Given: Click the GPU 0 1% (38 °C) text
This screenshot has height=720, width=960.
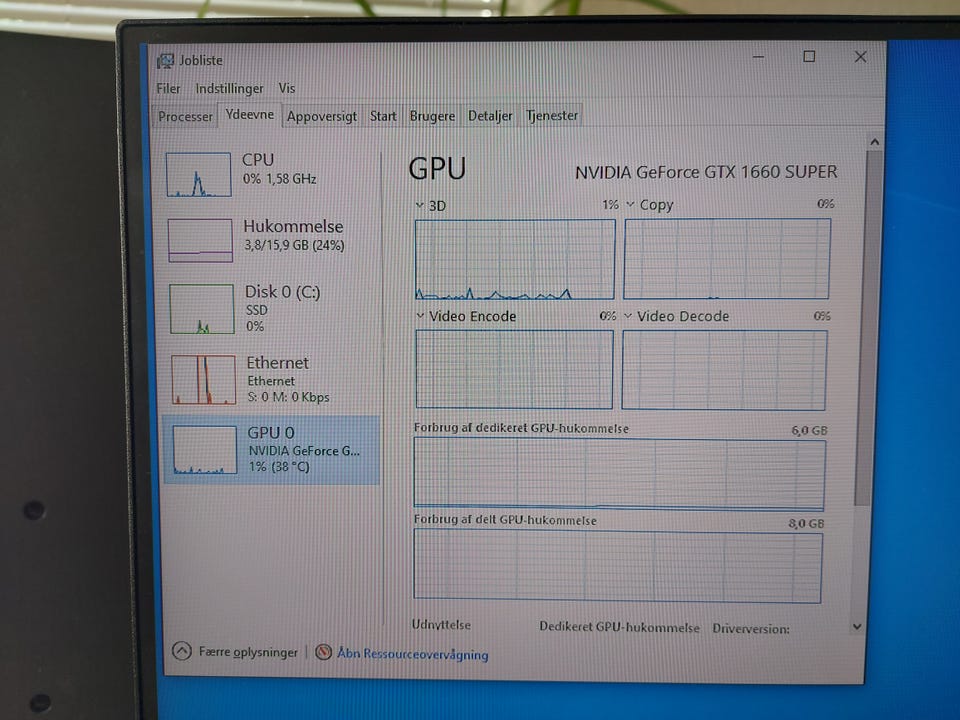Looking at the screenshot, I should pos(279,467).
